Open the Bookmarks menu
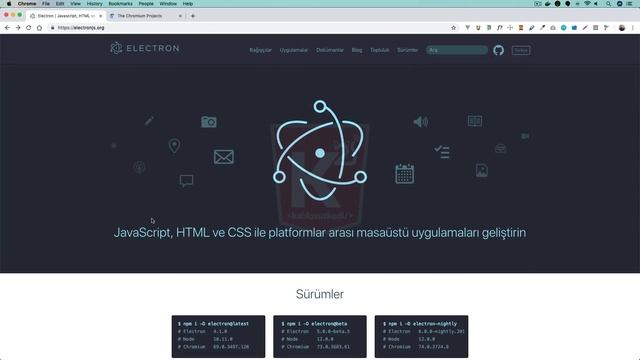The height and width of the screenshot is (360, 640). pos(120,4)
